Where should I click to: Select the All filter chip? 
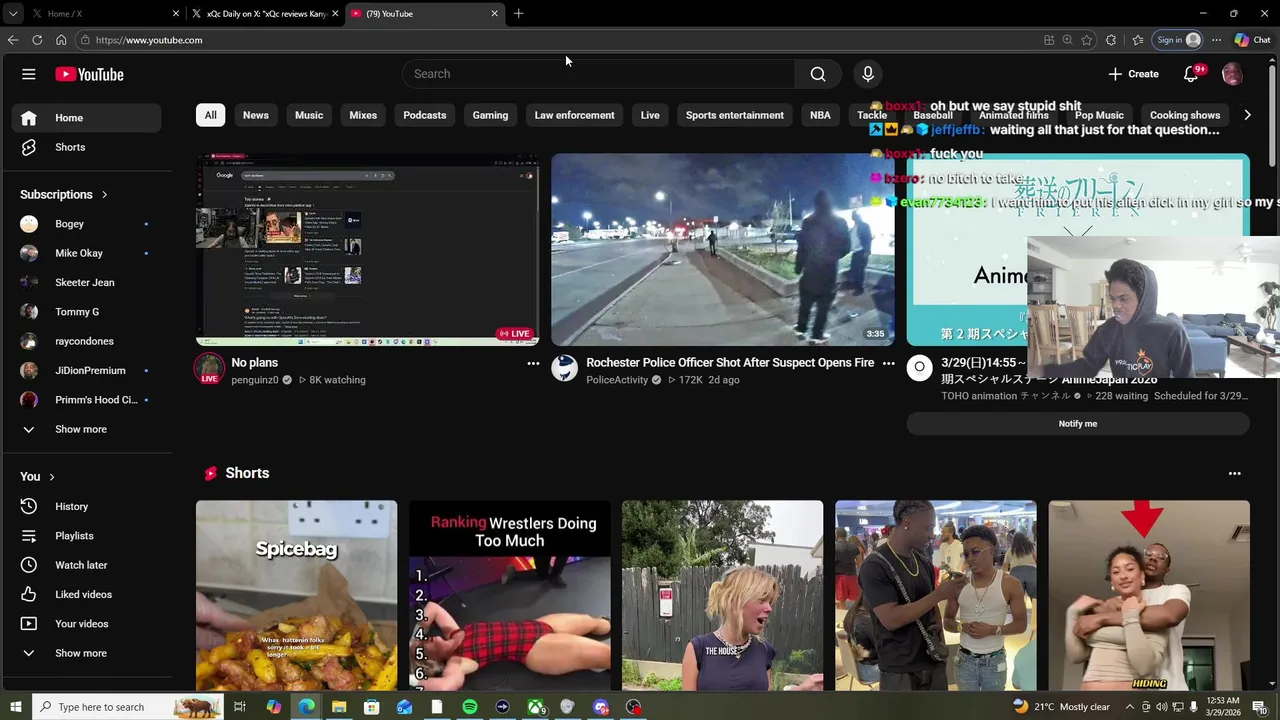coord(210,115)
